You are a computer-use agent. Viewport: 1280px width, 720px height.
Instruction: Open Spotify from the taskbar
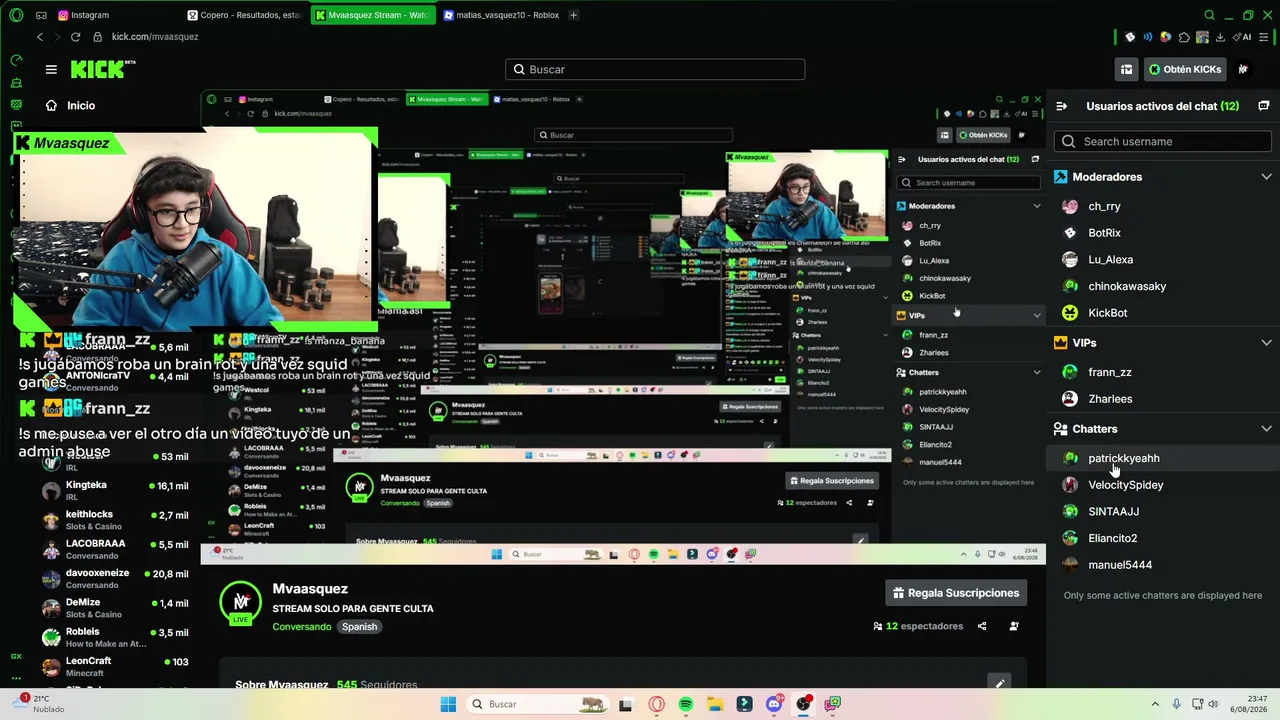(686, 704)
